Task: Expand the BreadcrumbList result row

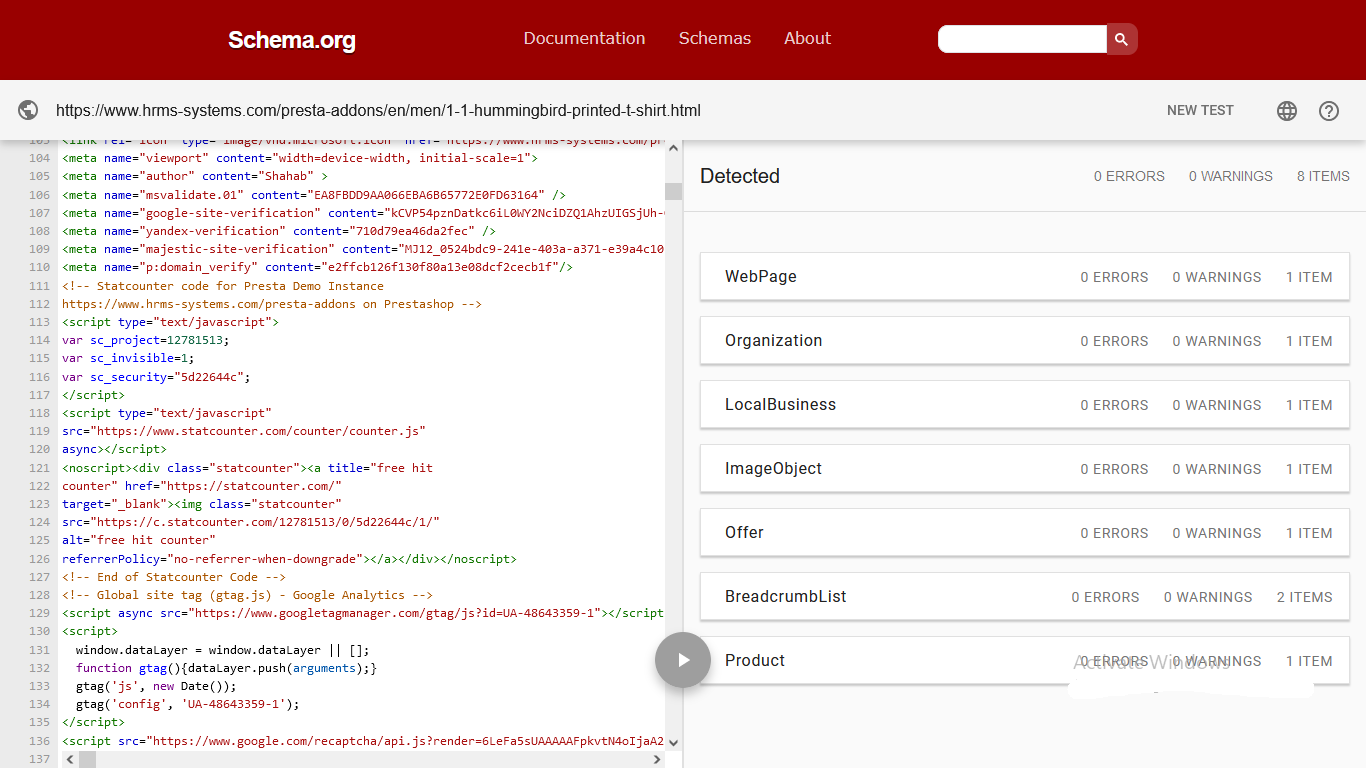Action: pyautogui.click(x=1025, y=597)
